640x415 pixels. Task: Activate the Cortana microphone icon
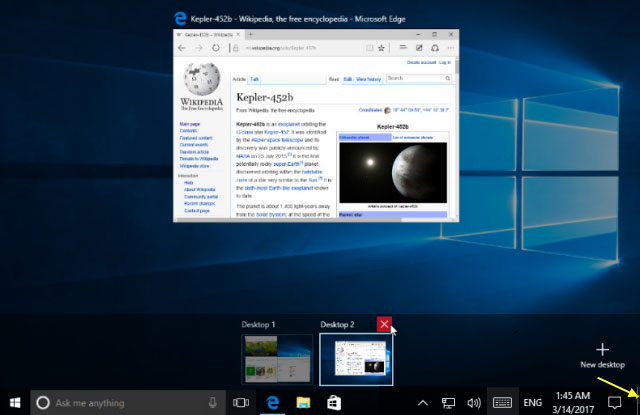(212, 403)
